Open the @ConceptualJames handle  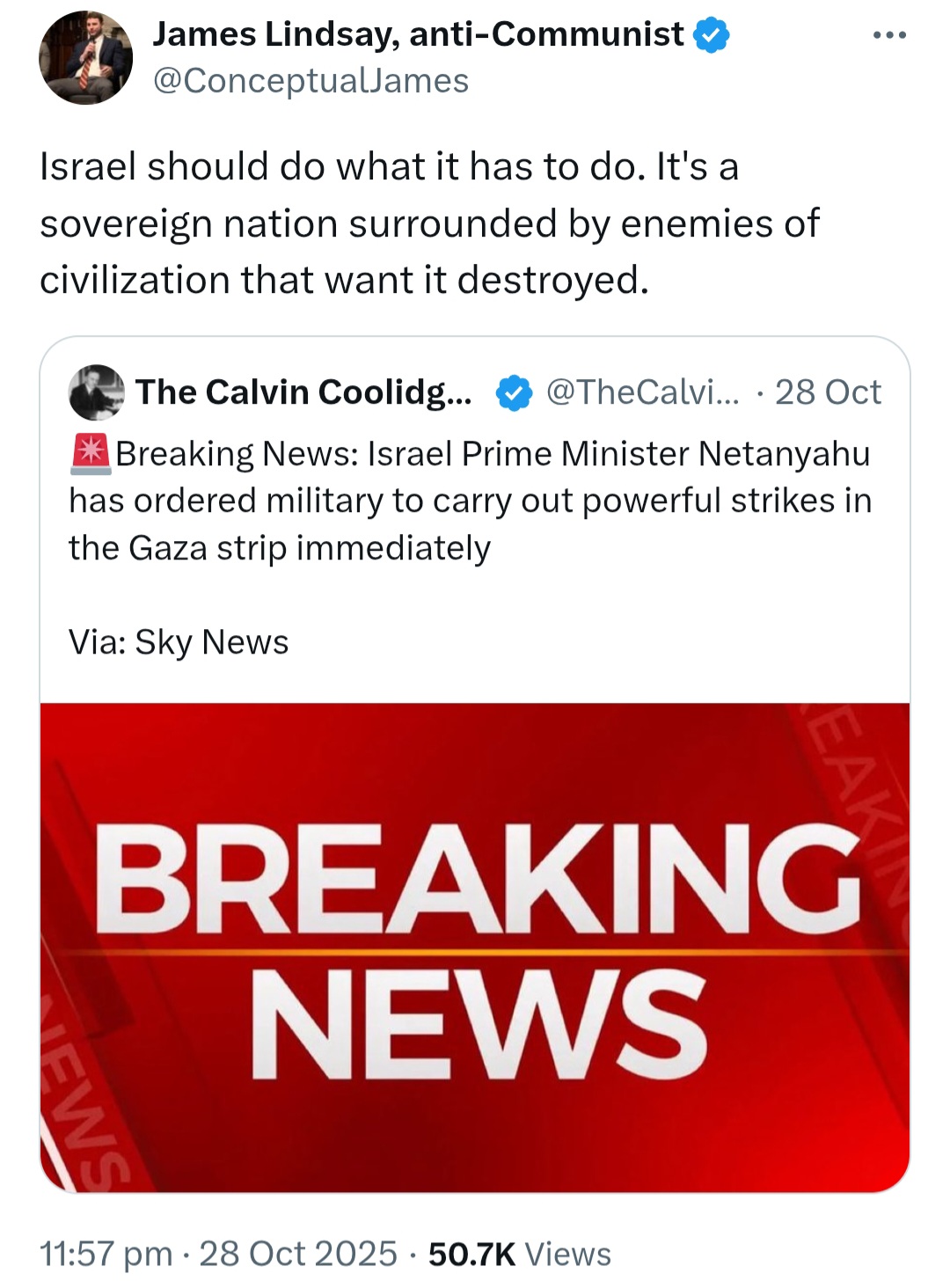point(311,81)
